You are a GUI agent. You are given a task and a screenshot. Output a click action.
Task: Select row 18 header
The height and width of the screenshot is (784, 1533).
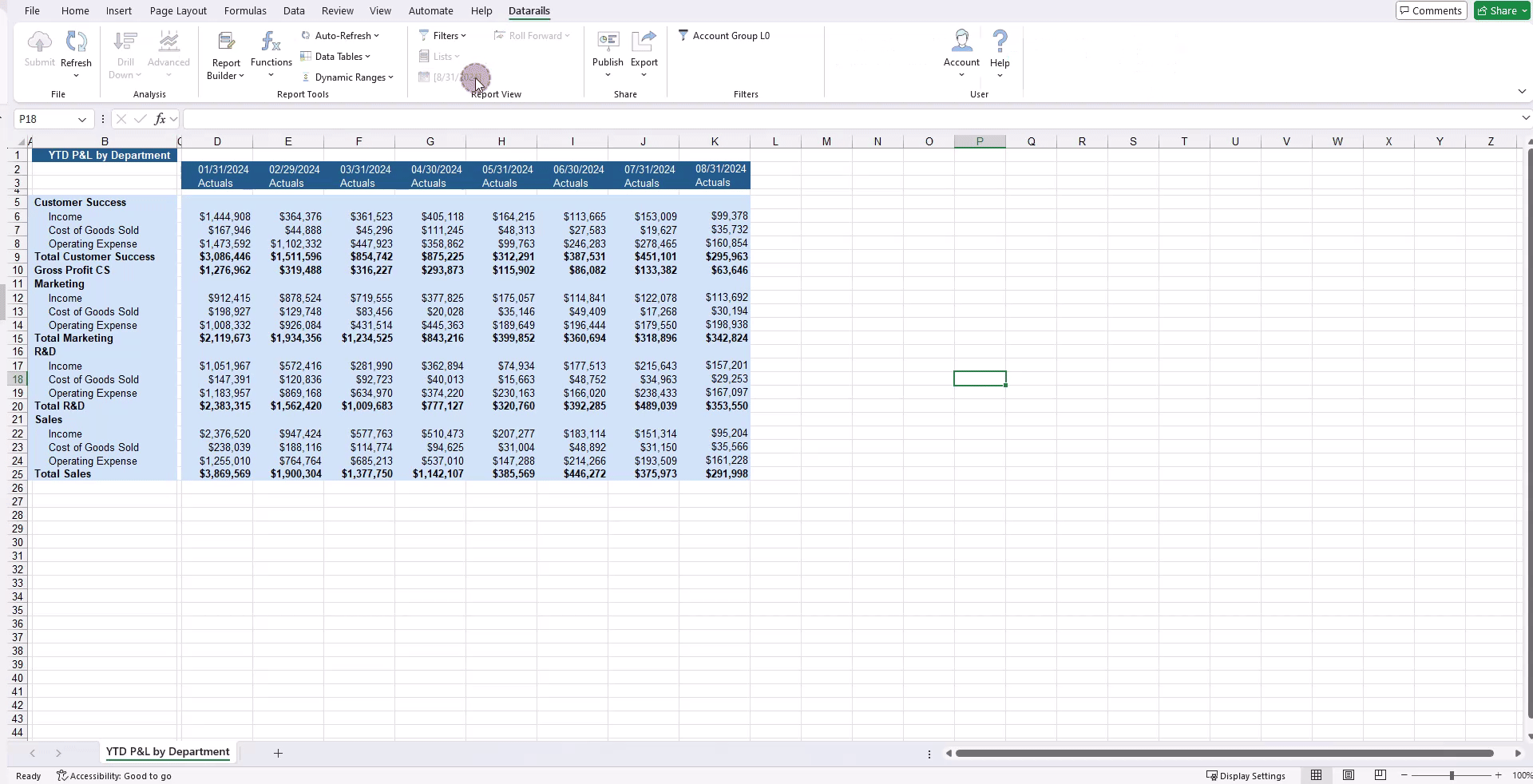[18, 379]
